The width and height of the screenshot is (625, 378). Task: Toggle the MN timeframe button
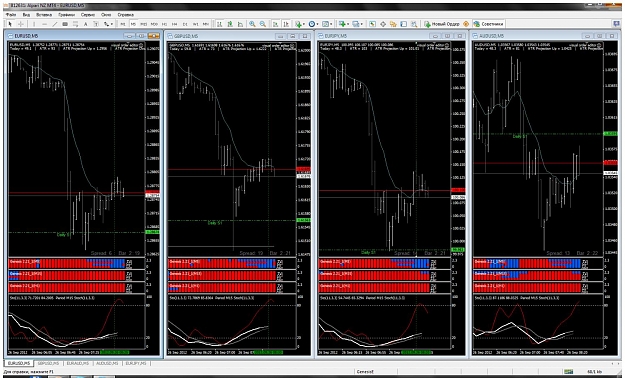coord(206,24)
